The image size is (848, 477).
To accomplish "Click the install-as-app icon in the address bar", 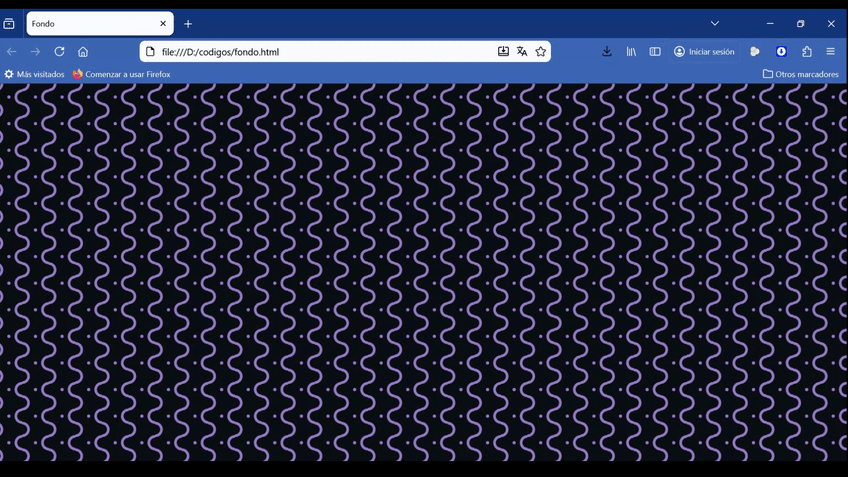I will (503, 52).
